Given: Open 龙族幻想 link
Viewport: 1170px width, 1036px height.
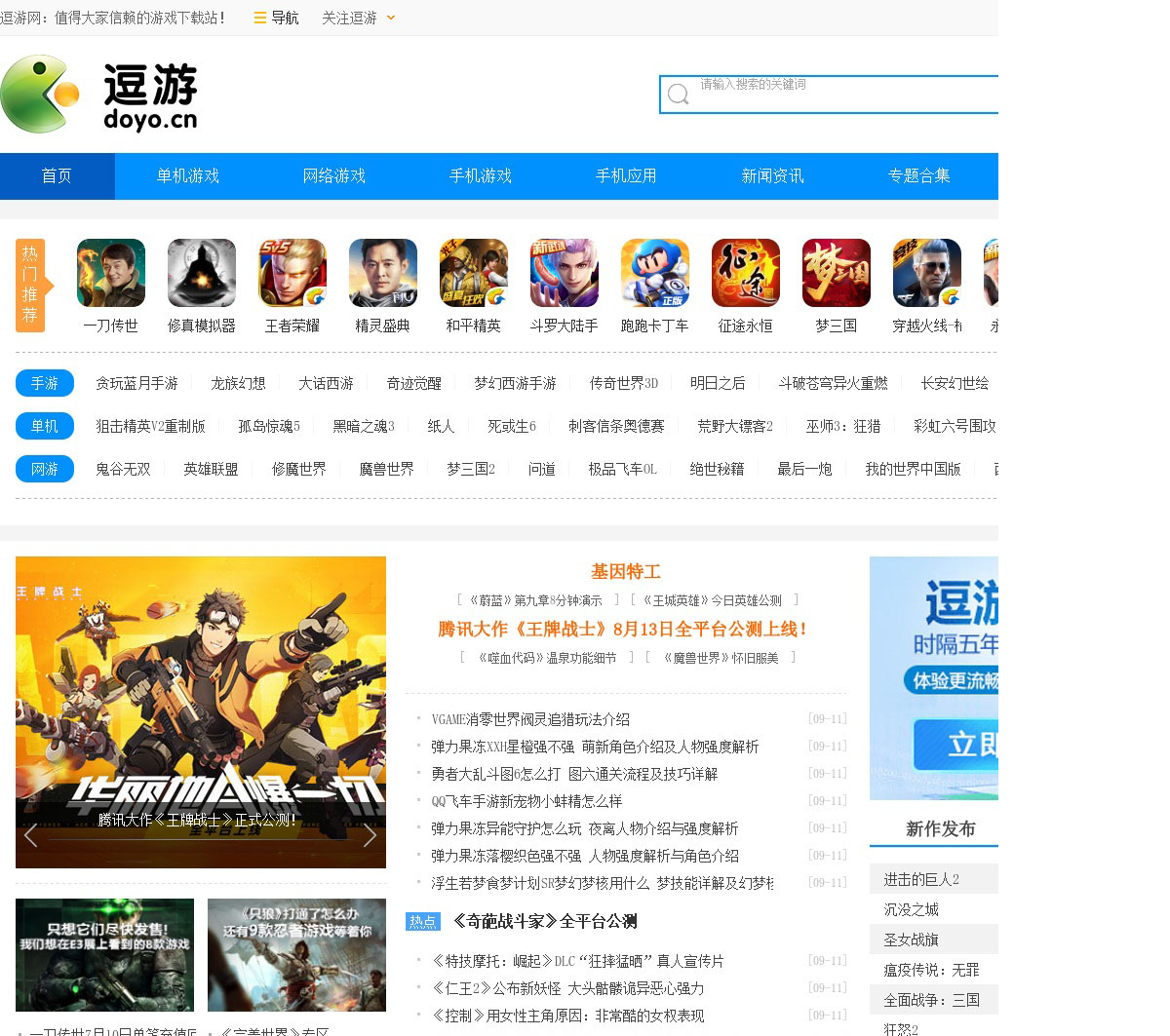Looking at the screenshot, I should point(238,384).
